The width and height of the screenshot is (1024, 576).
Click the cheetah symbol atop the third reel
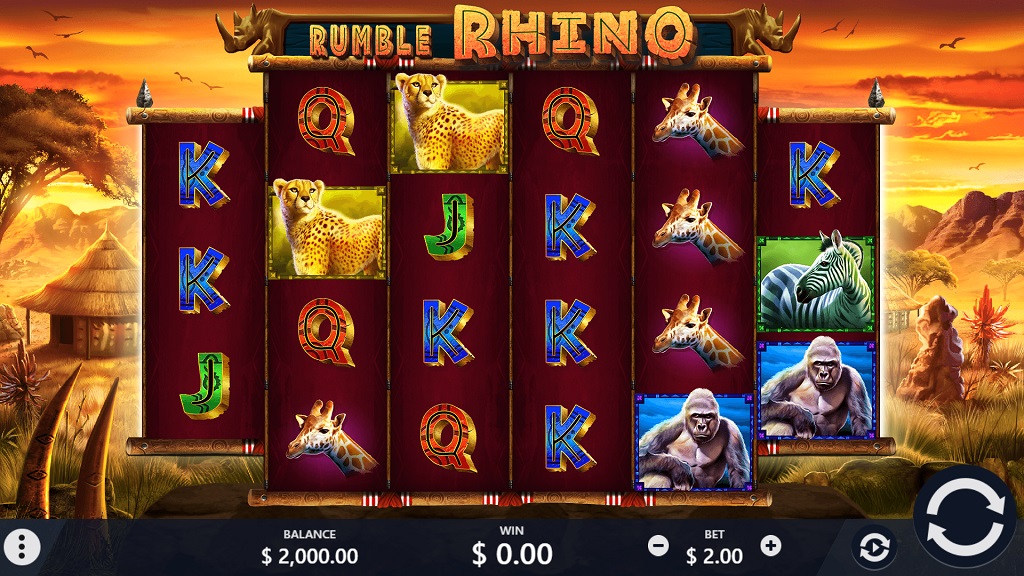(x=449, y=124)
